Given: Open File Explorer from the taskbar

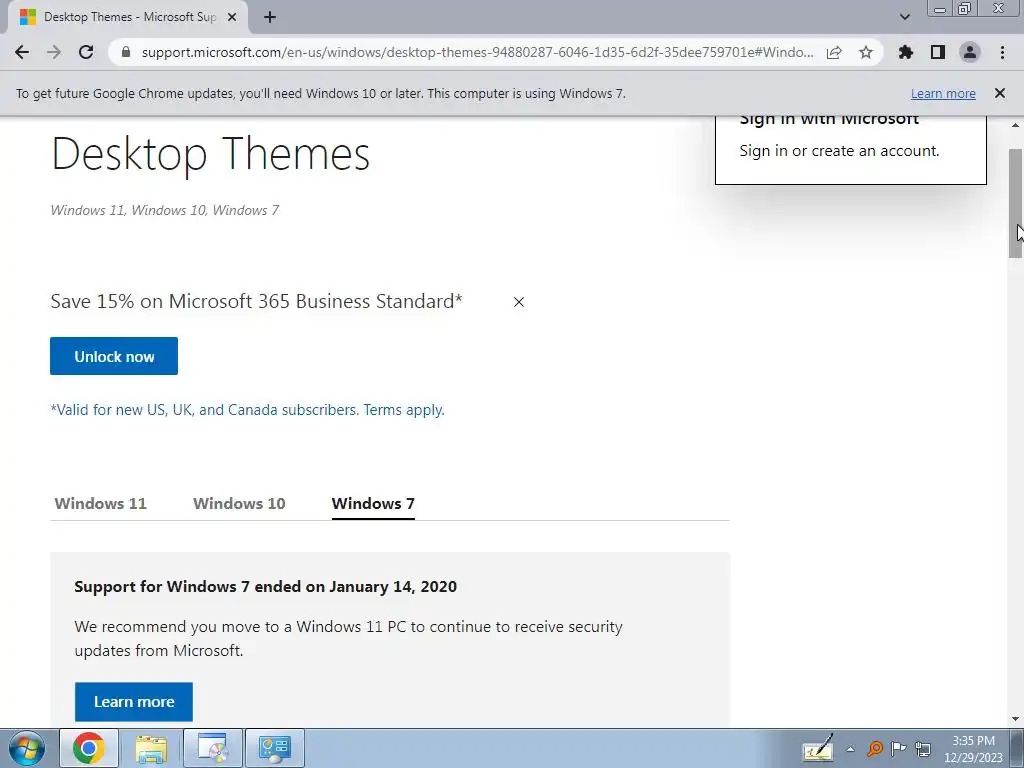Looking at the screenshot, I should pyautogui.click(x=151, y=748).
